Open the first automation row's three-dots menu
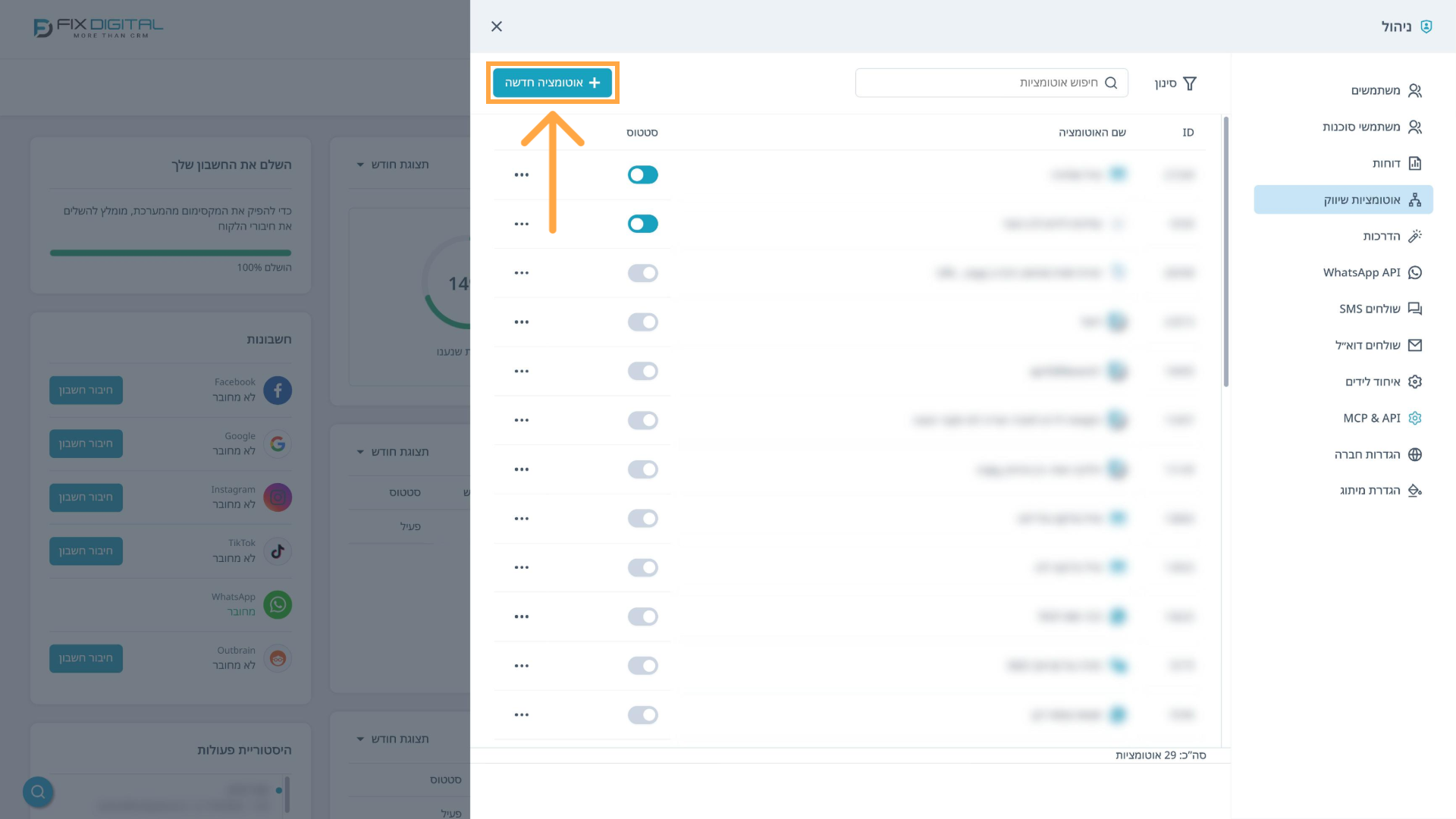 click(x=522, y=174)
